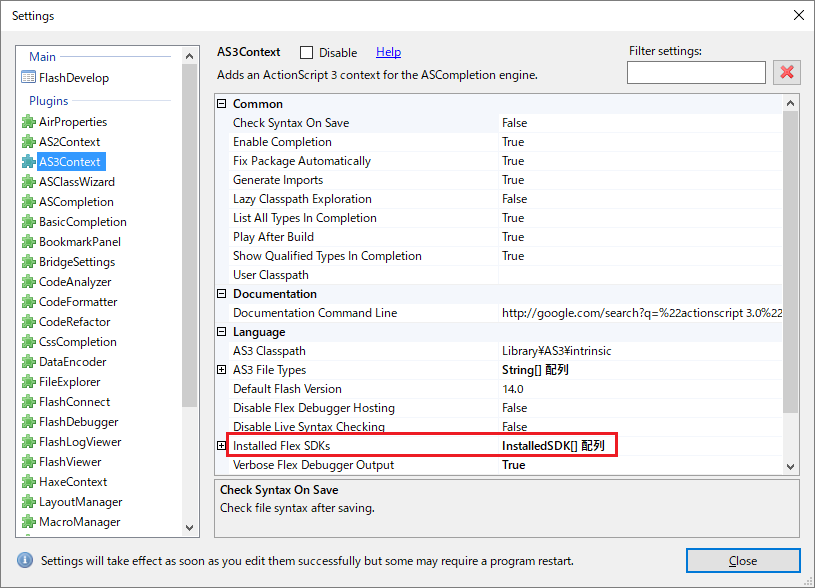Collapse the Documentation category
This screenshot has width=815, height=588.
[221, 294]
